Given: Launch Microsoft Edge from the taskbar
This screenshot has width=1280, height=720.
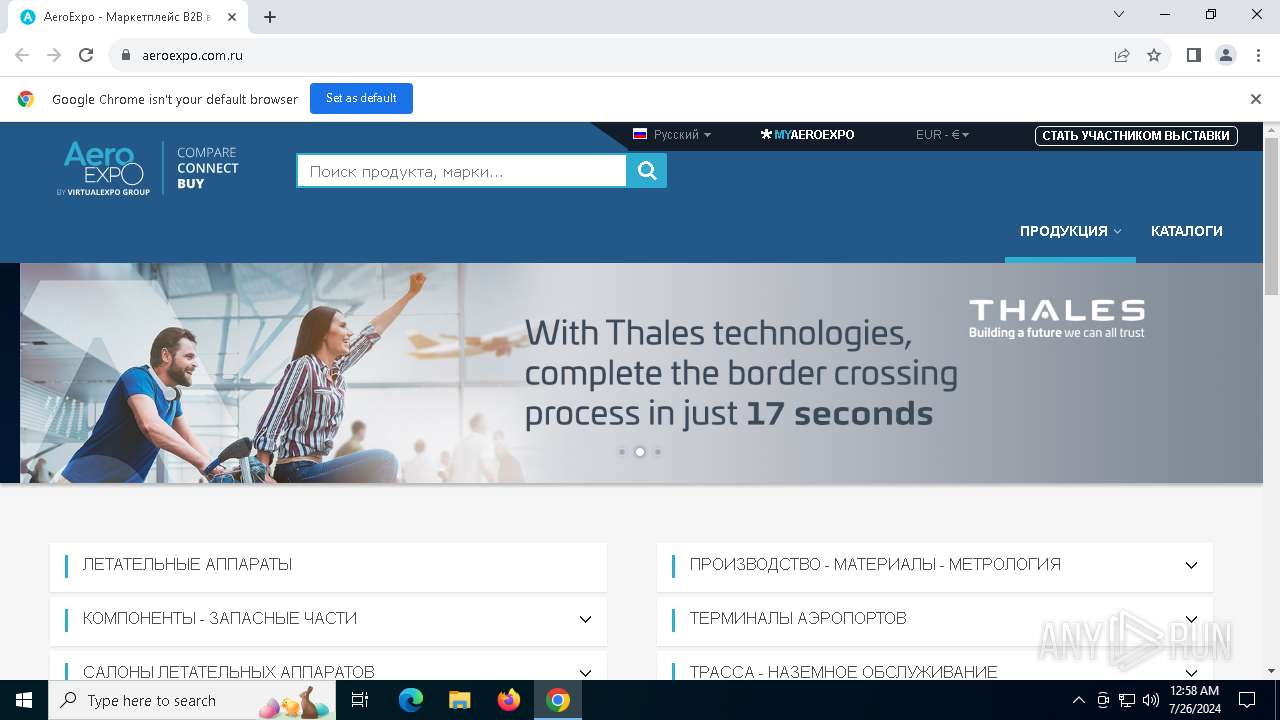Looking at the screenshot, I should coord(411,700).
